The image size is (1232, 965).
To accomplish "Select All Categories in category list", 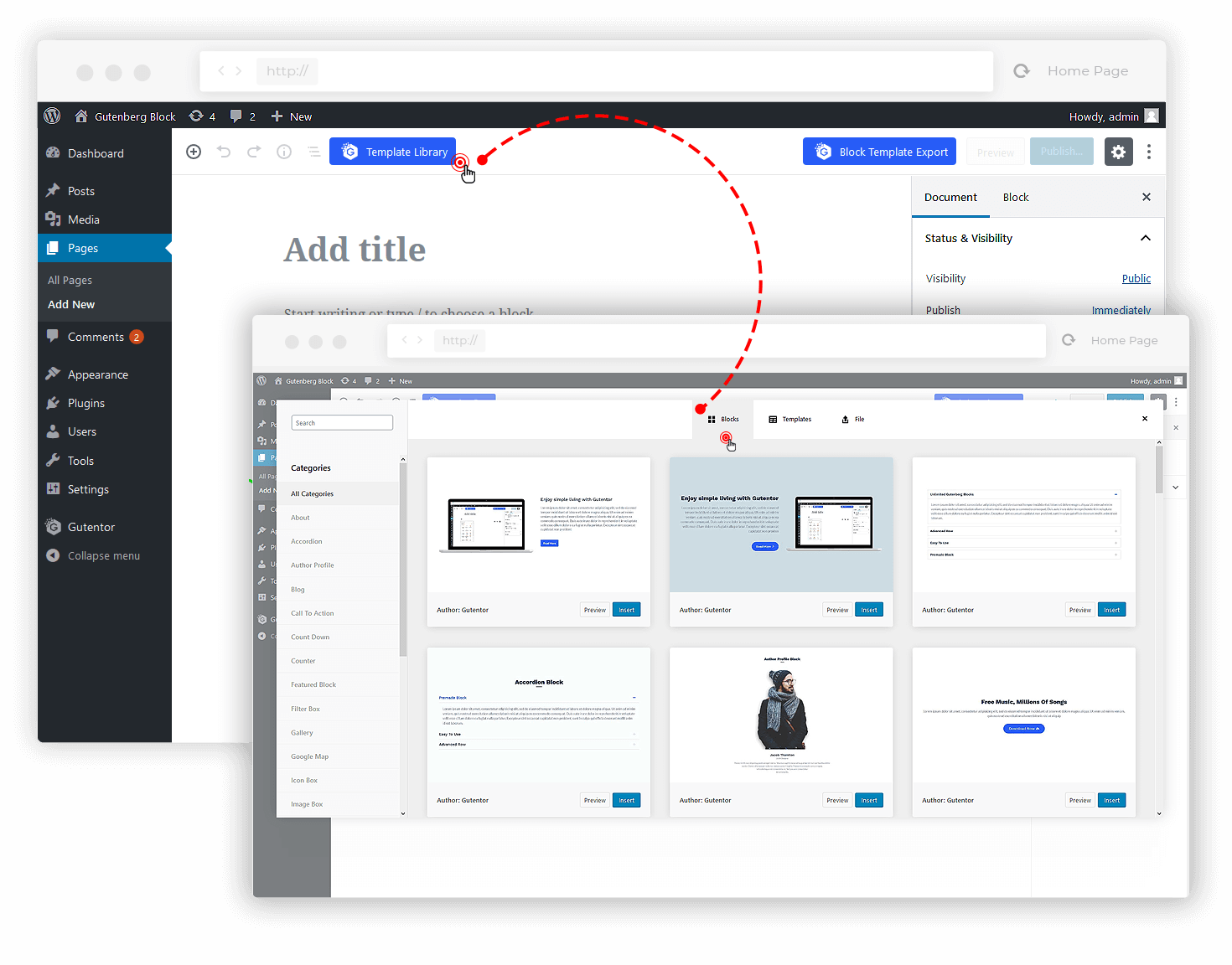I will pos(338,494).
